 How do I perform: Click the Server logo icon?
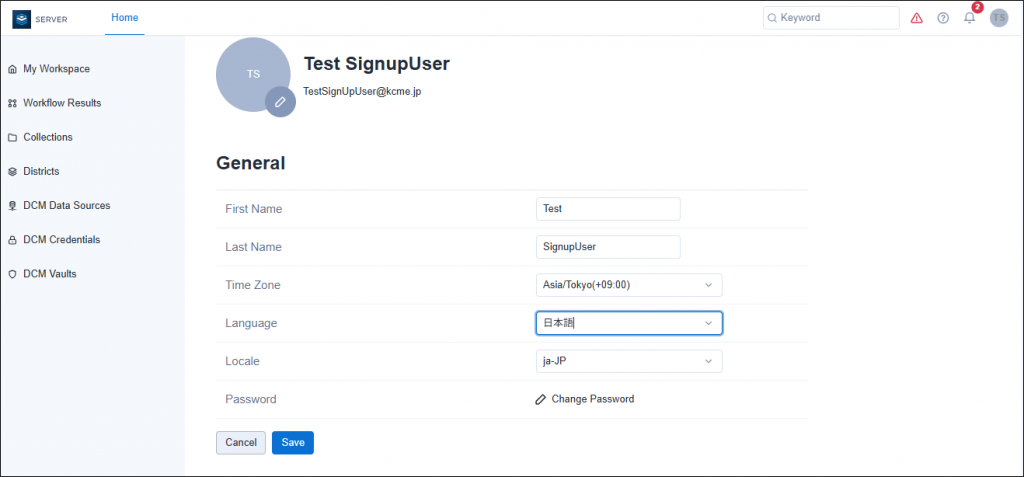tap(22, 19)
